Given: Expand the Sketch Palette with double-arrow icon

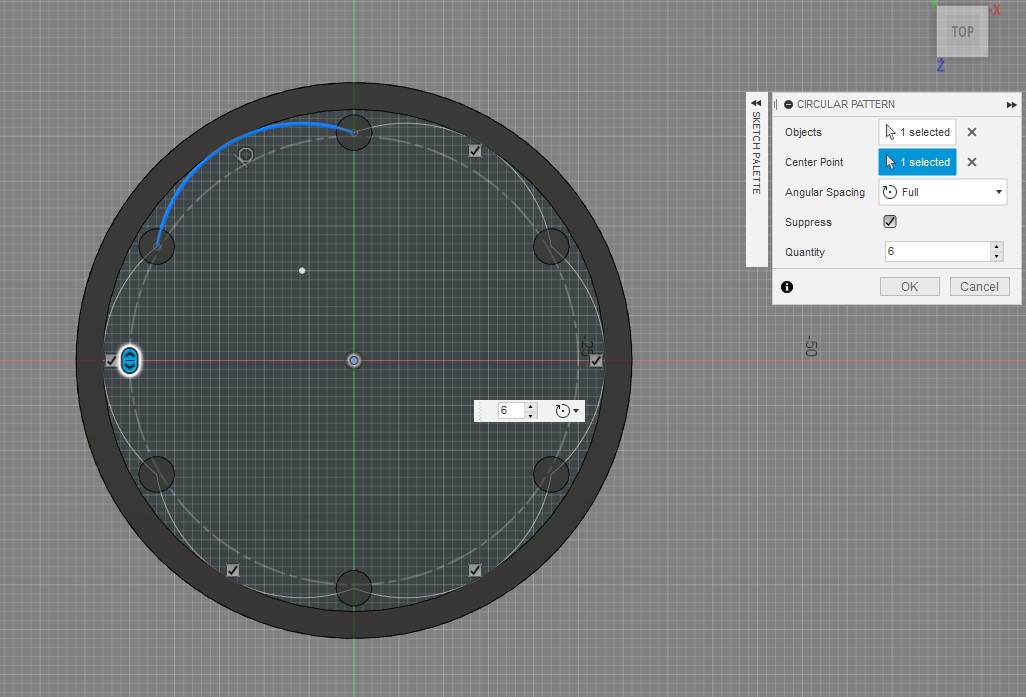Looking at the screenshot, I should pyautogui.click(x=756, y=102).
